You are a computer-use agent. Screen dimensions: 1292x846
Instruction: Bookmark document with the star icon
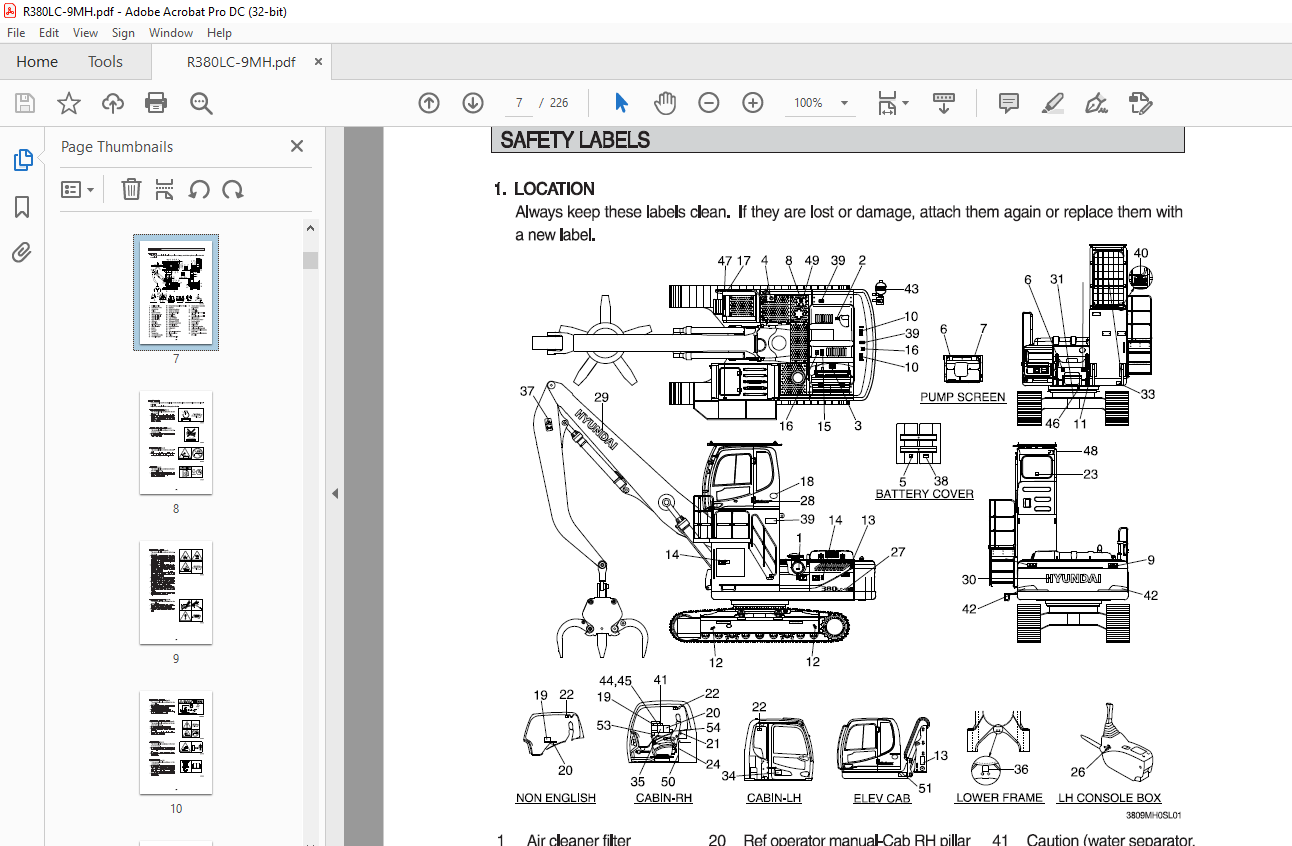[x=68, y=103]
